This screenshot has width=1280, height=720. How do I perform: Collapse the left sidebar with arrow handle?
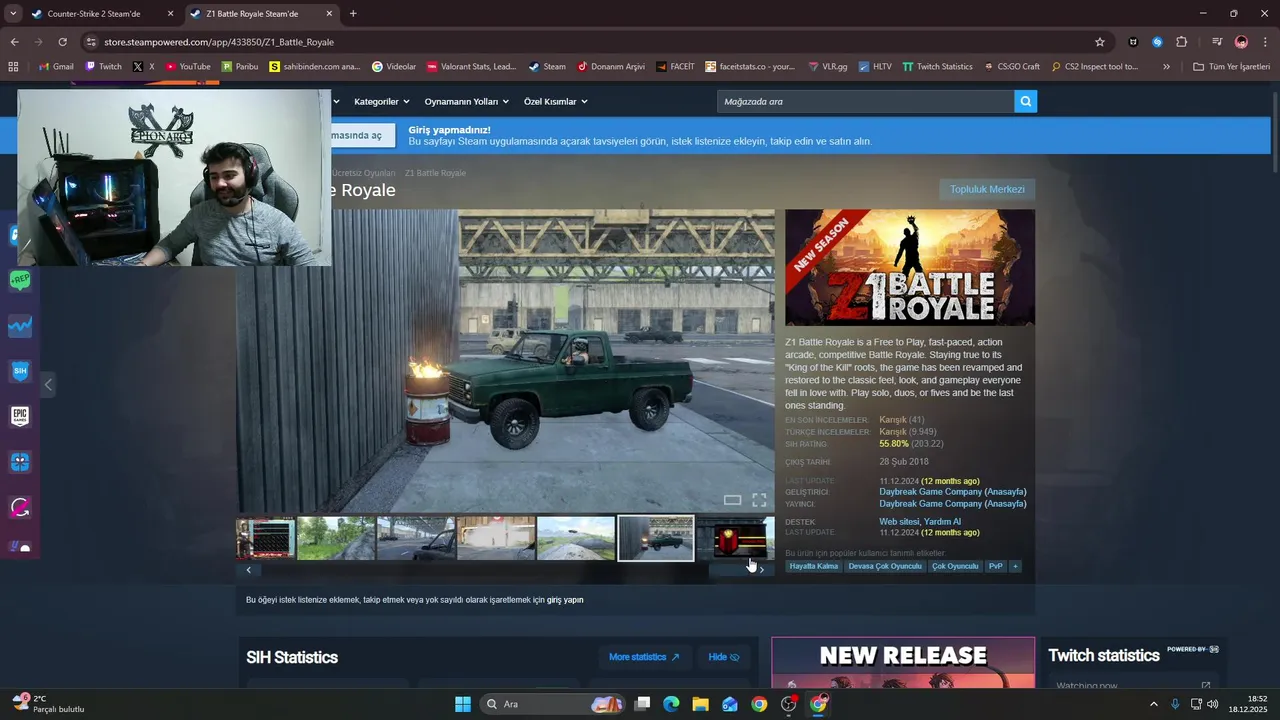point(47,384)
